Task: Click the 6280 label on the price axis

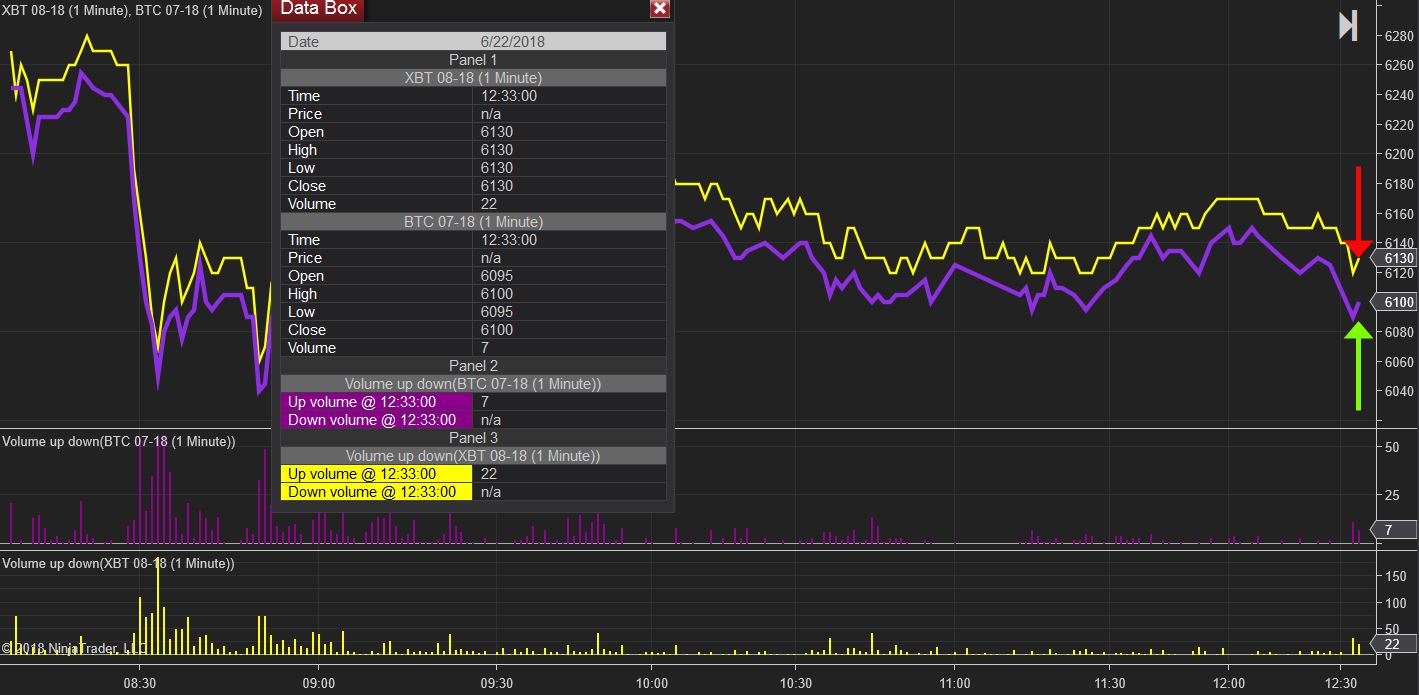Action: point(1398,36)
